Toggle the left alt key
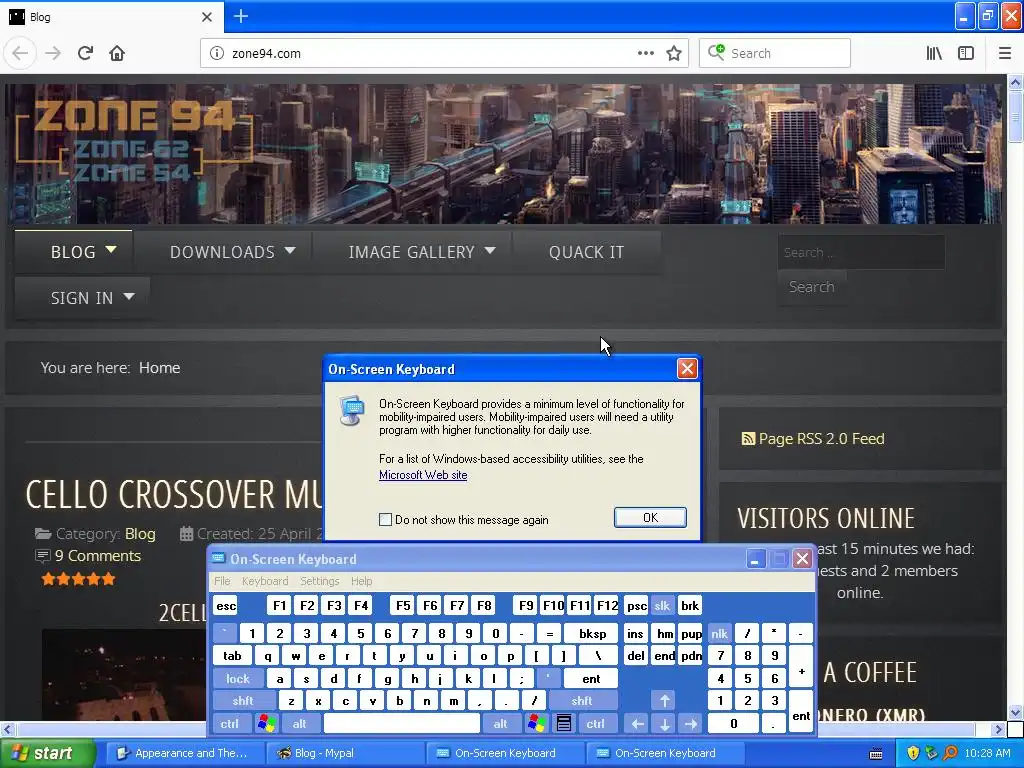 [x=299, y=723]
